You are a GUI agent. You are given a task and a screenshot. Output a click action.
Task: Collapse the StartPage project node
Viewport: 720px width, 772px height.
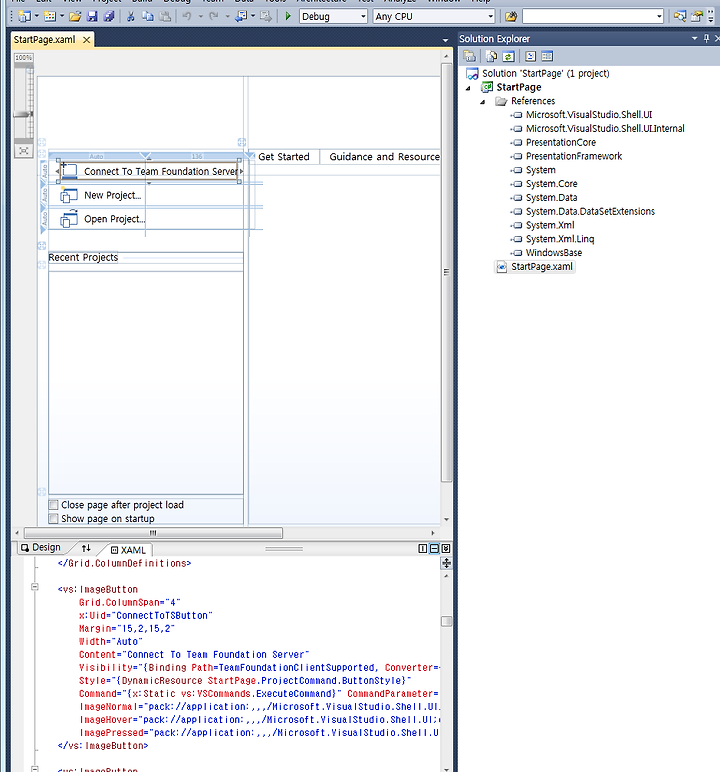[468, 88]
